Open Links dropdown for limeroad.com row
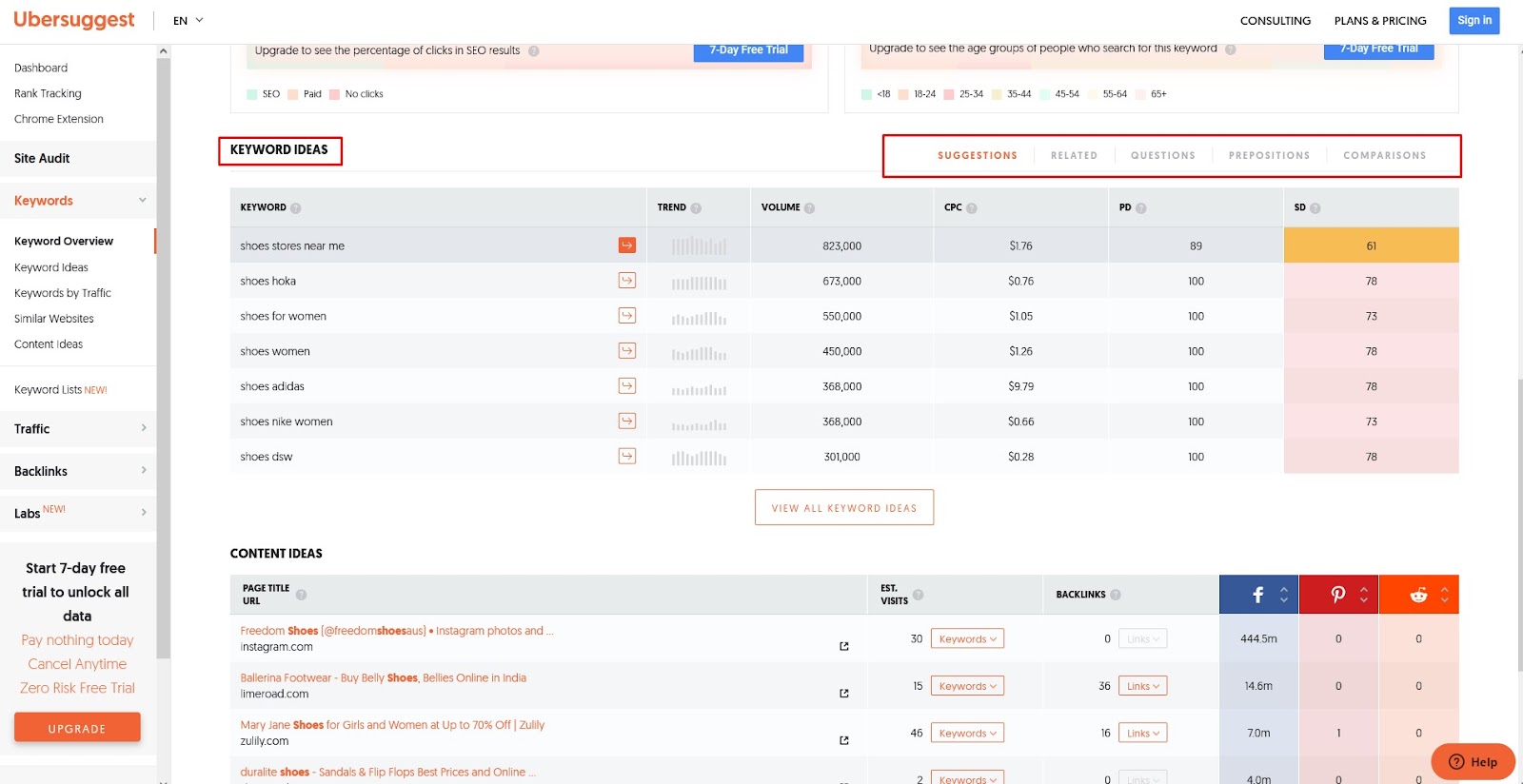Viewport: 1523px width, 784px height. (1143, 686)
